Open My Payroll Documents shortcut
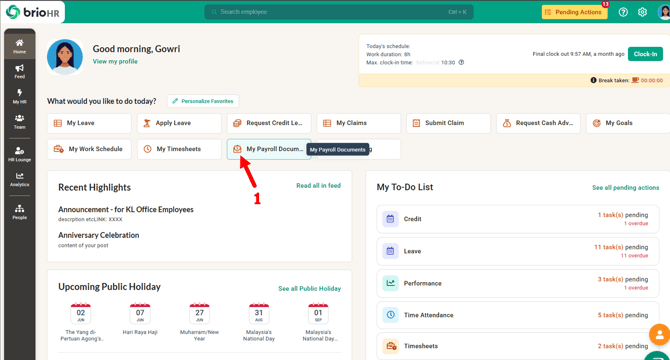This screenshot has width=670, height=360. 269,149
